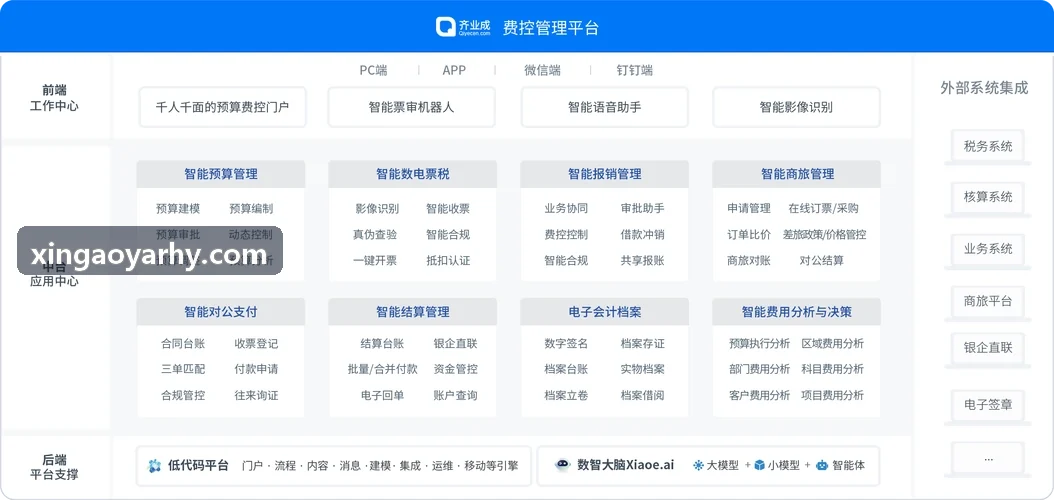The height and width of the screenshot is (500, 1054).
Task: Select the 电子会计档案 module header
Action: coord(604,312)
